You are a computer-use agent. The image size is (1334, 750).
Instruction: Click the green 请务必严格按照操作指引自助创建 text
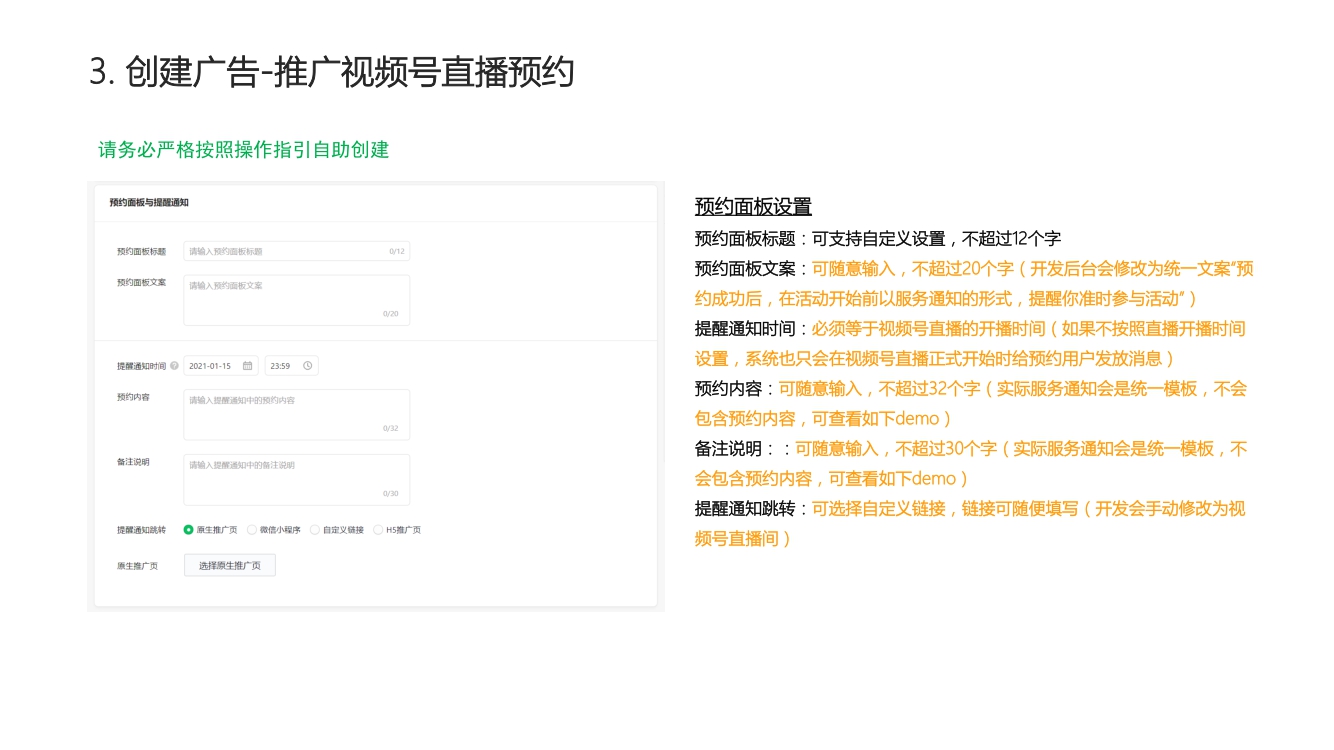pos(243,150)
